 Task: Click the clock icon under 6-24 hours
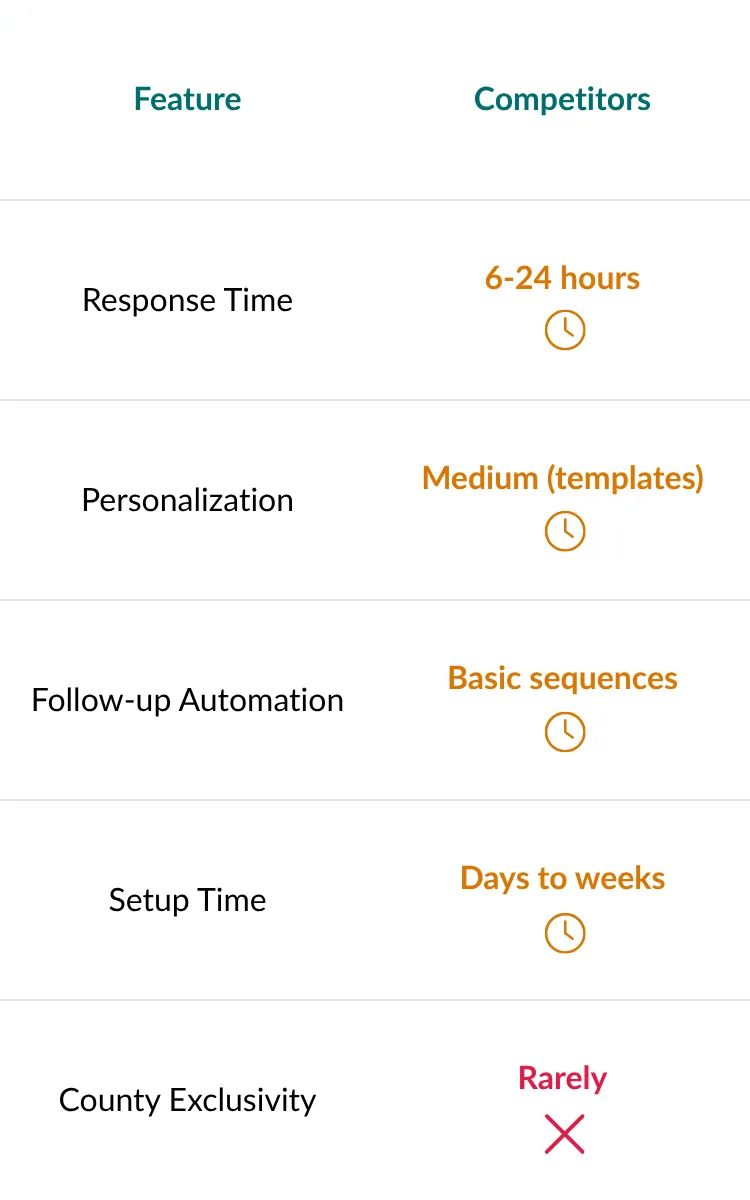click(564, 330)
